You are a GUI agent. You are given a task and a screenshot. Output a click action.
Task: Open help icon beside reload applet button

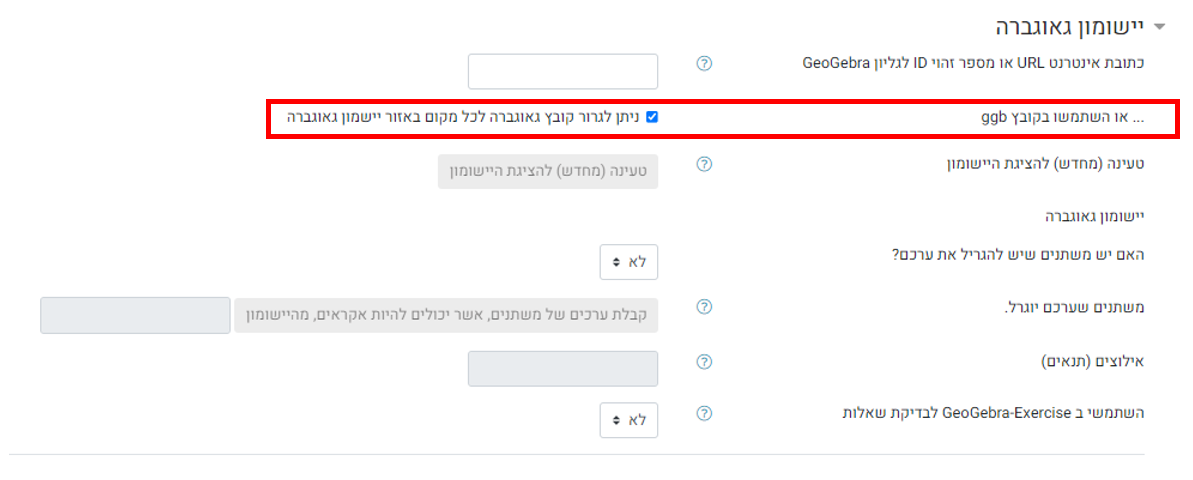705,164
